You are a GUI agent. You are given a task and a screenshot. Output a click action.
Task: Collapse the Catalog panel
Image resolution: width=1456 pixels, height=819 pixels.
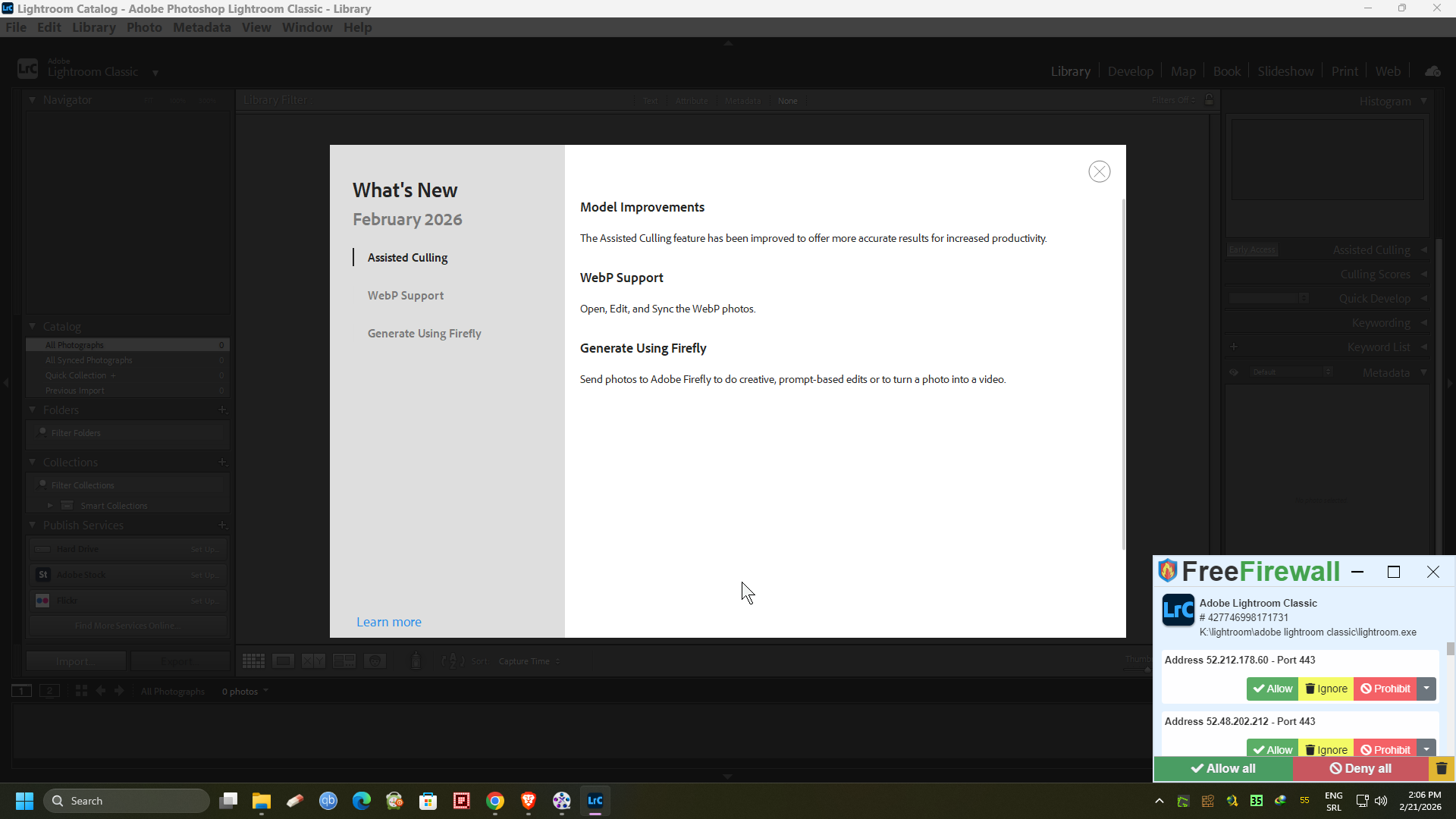(32, 326)
